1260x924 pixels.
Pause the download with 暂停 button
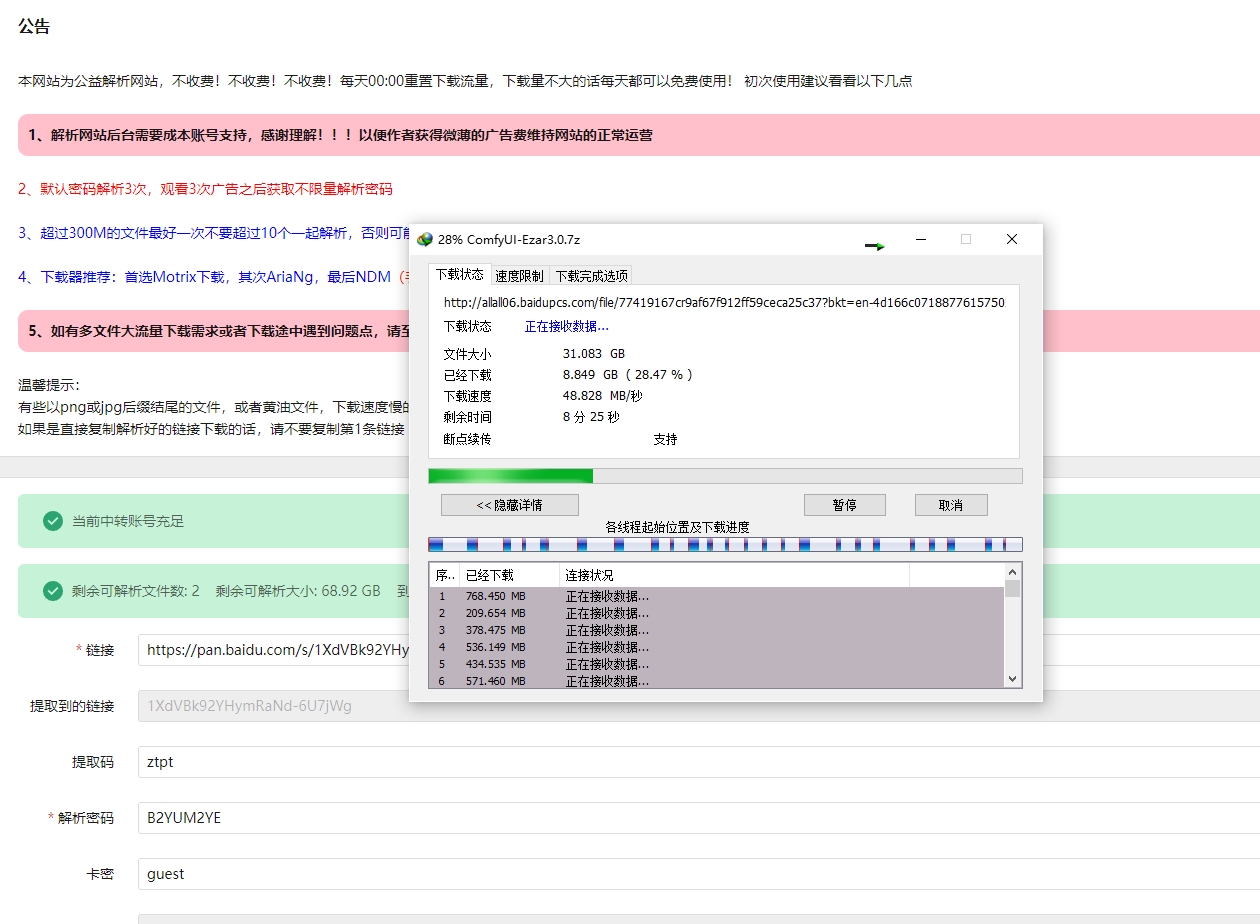point(844,505)
